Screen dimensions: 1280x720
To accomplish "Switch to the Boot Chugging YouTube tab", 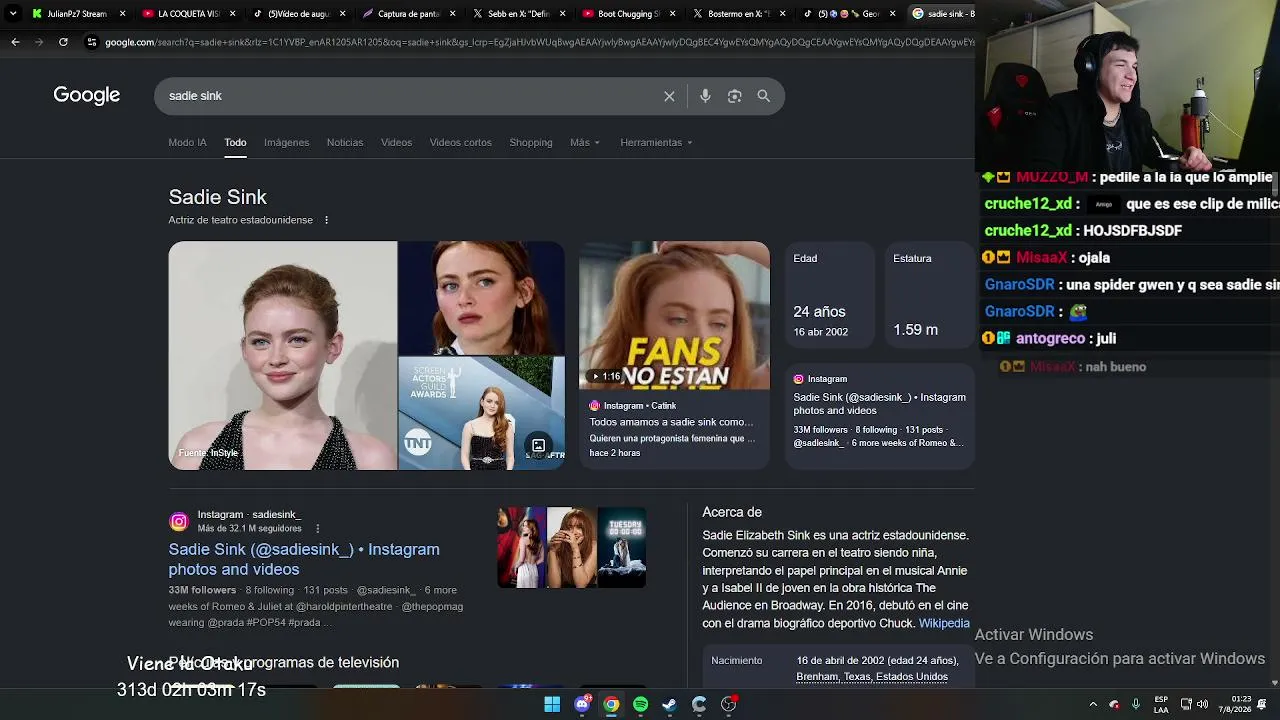I will [627, 14].
